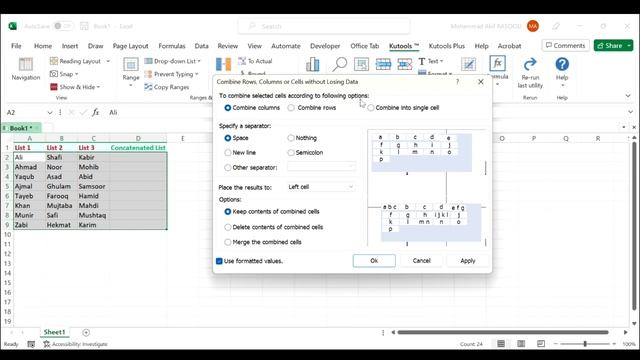Expand the Reading Layout dropdown arrow

point(108,61)
